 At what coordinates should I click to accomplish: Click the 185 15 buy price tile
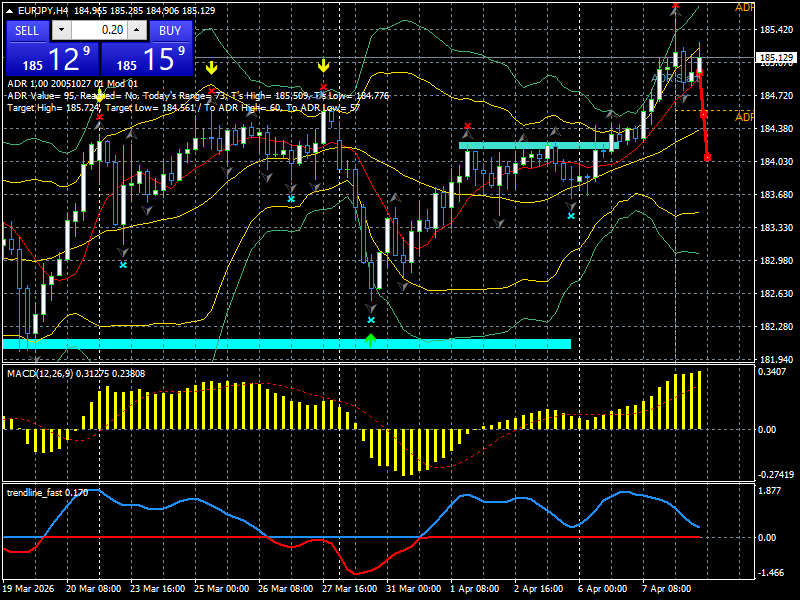pyautogui.click(x=147, y=59)
